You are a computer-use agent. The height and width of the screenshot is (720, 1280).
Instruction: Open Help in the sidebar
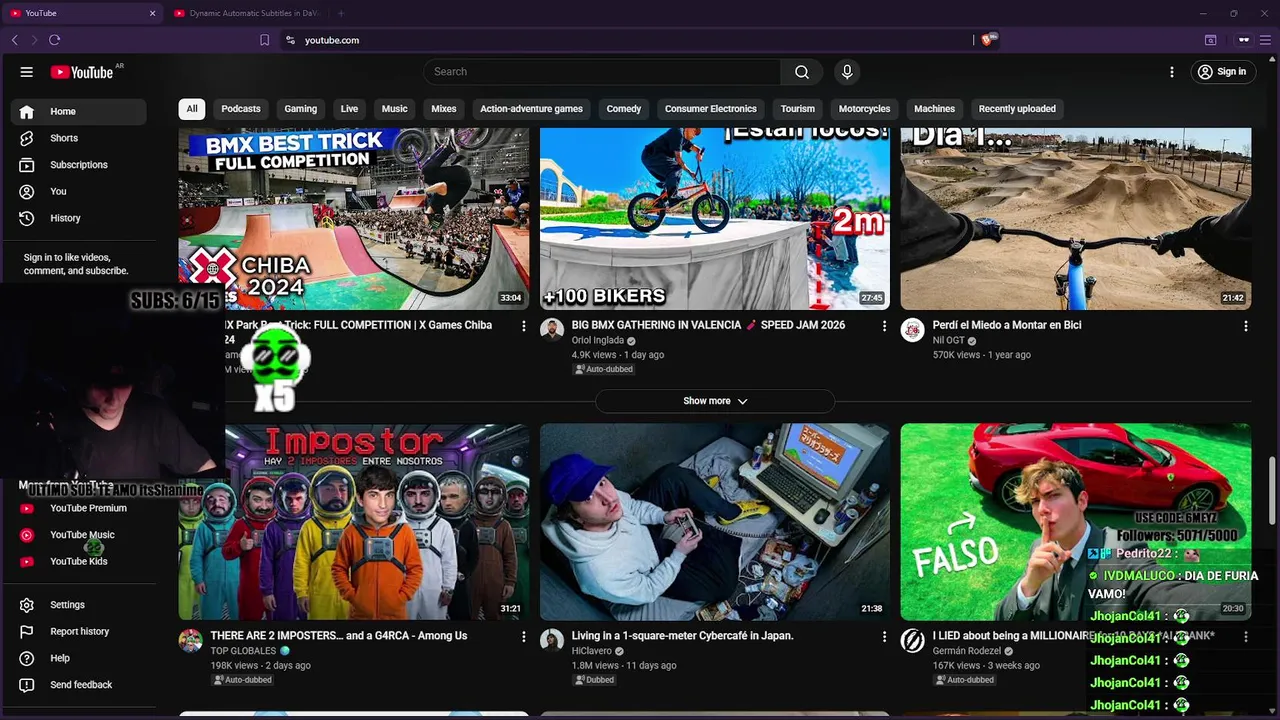pyautogui.click(x=78, y=658)
